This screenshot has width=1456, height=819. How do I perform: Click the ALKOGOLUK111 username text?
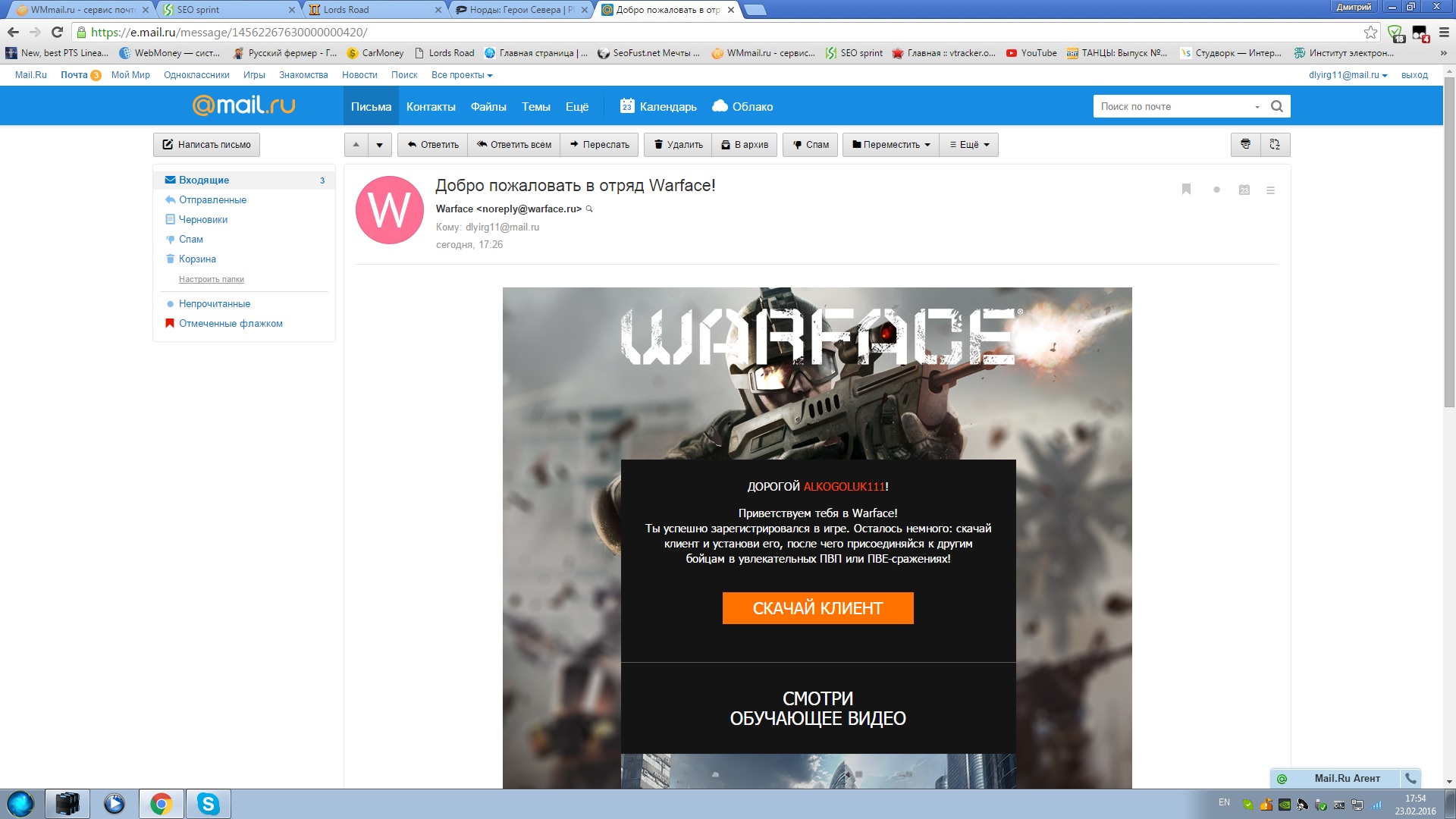(844, 487)
